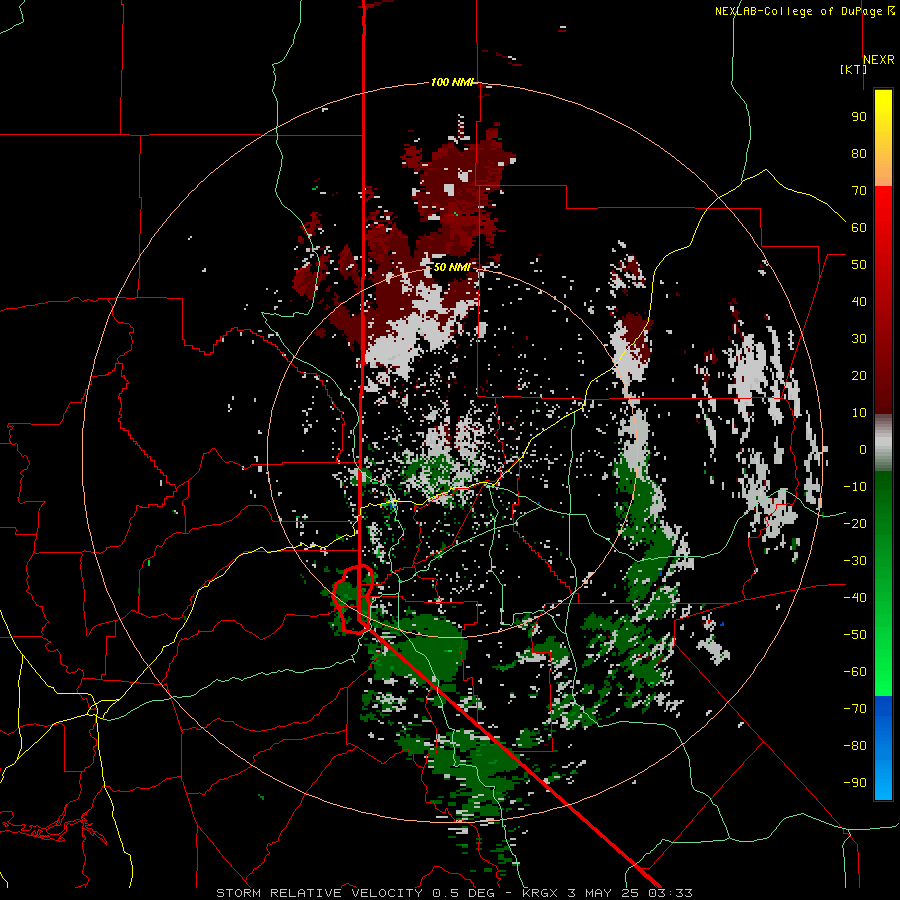
Task: Click the 50 knot legend label
Action: [859, 265]
